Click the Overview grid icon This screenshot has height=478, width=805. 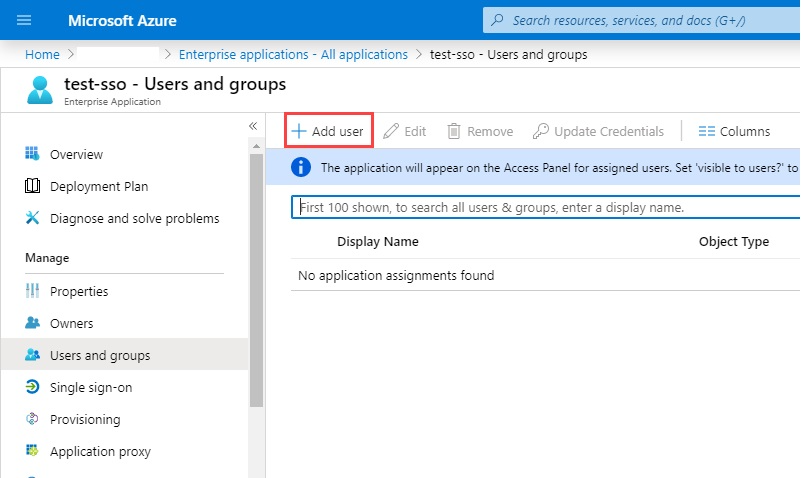(32, 154)
